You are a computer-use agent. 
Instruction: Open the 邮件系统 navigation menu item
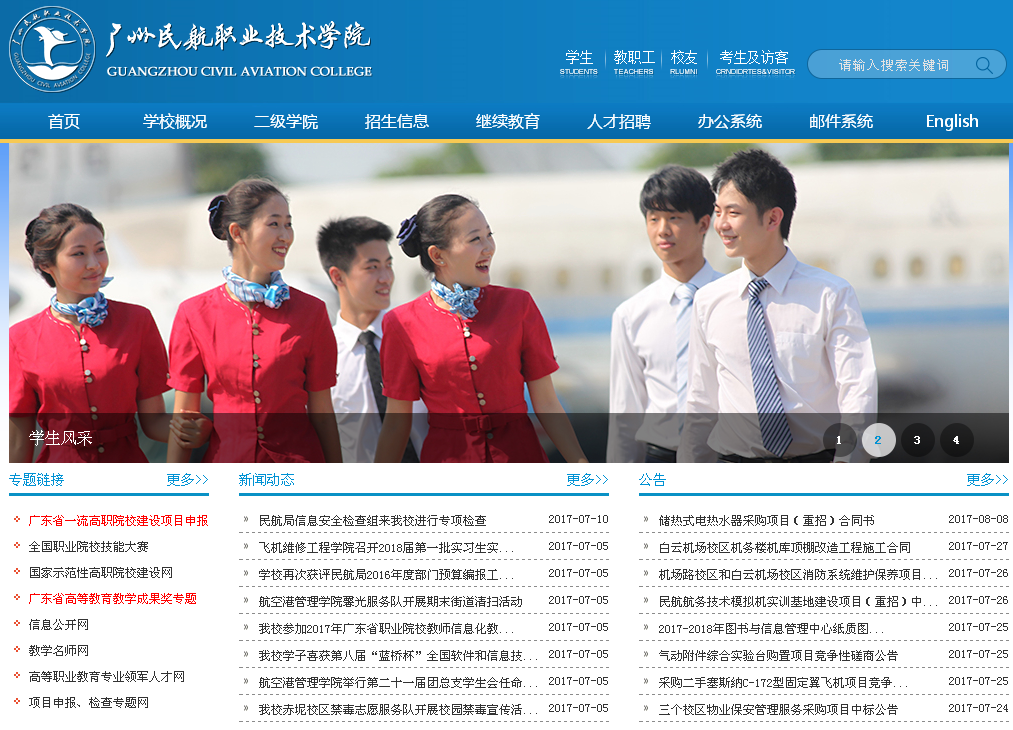pos(841,122)
